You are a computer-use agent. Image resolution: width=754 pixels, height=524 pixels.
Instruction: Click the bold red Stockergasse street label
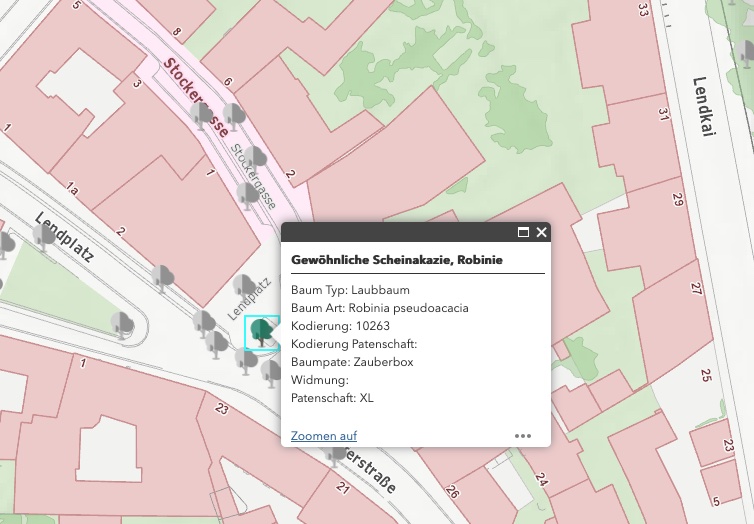pyautogui.click(x=195, y=98)
